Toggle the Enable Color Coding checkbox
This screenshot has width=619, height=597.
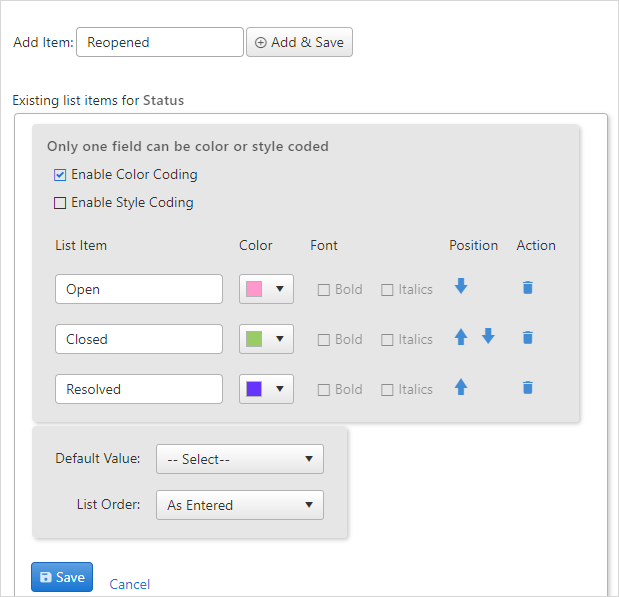click(60, 175)
